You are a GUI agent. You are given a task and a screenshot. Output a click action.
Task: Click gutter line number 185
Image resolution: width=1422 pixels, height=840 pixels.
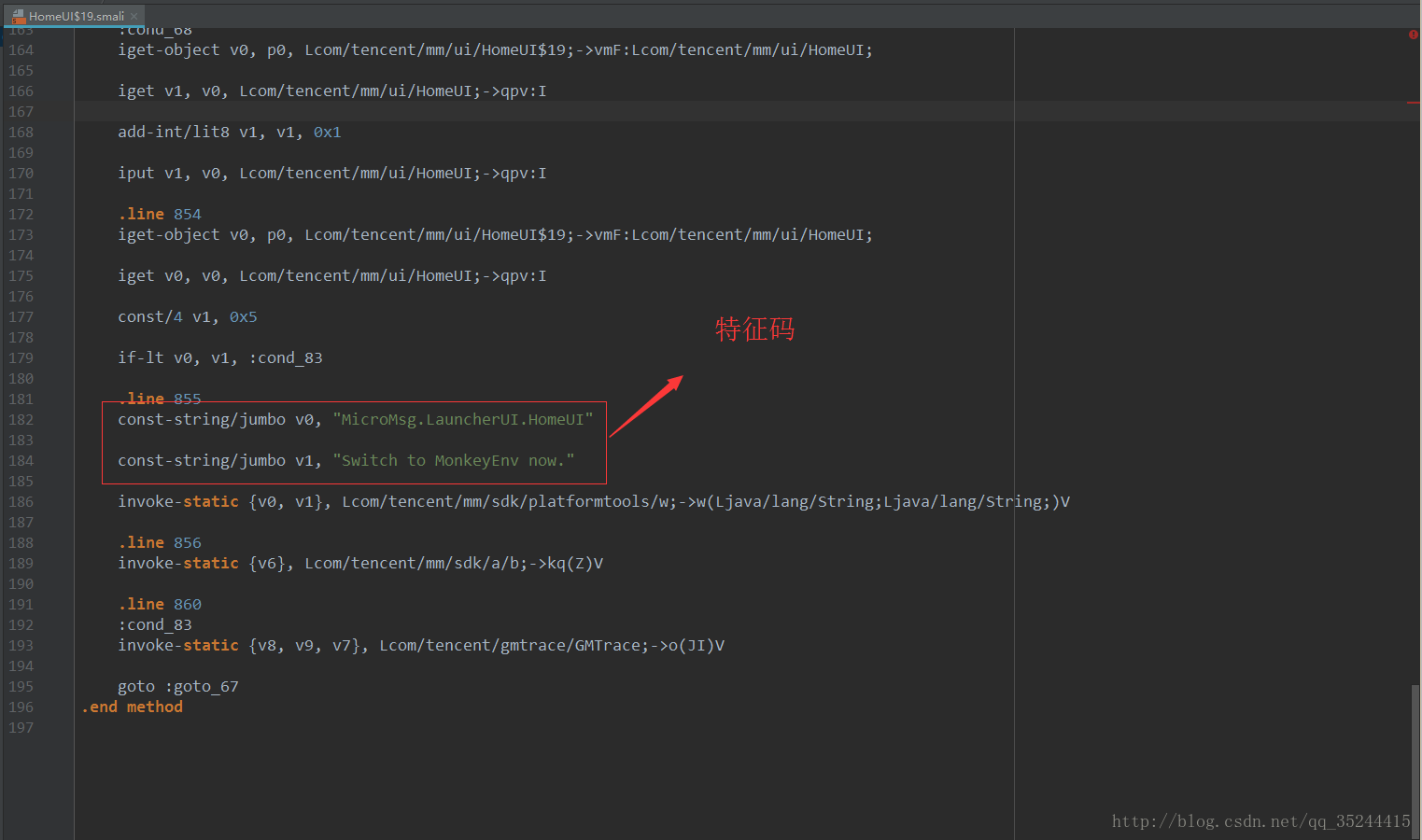tap(21, 482)
